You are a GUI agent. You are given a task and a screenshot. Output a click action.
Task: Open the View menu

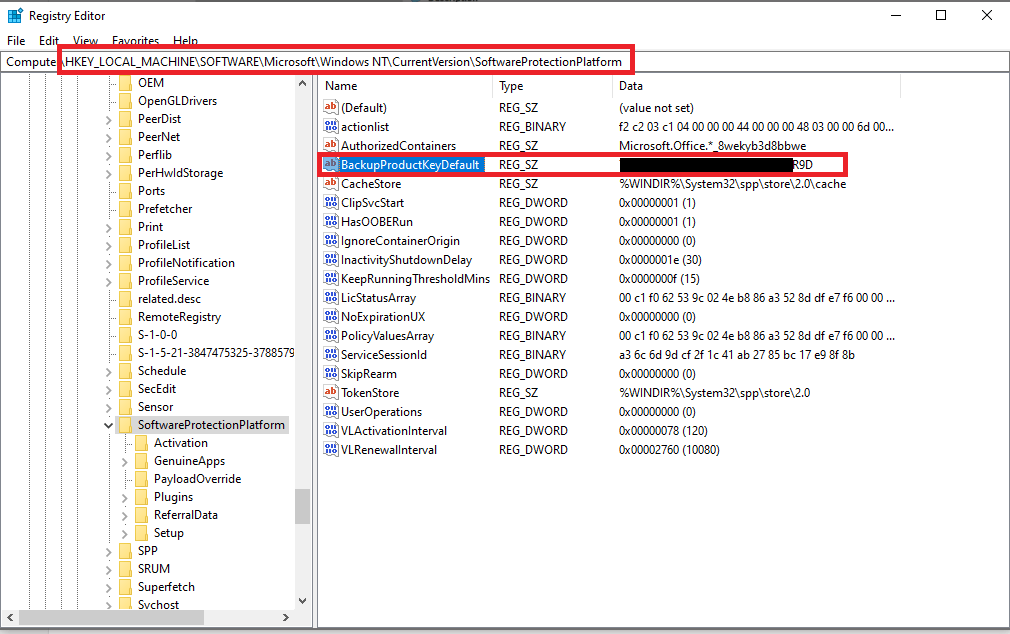(x=85, y=41)
